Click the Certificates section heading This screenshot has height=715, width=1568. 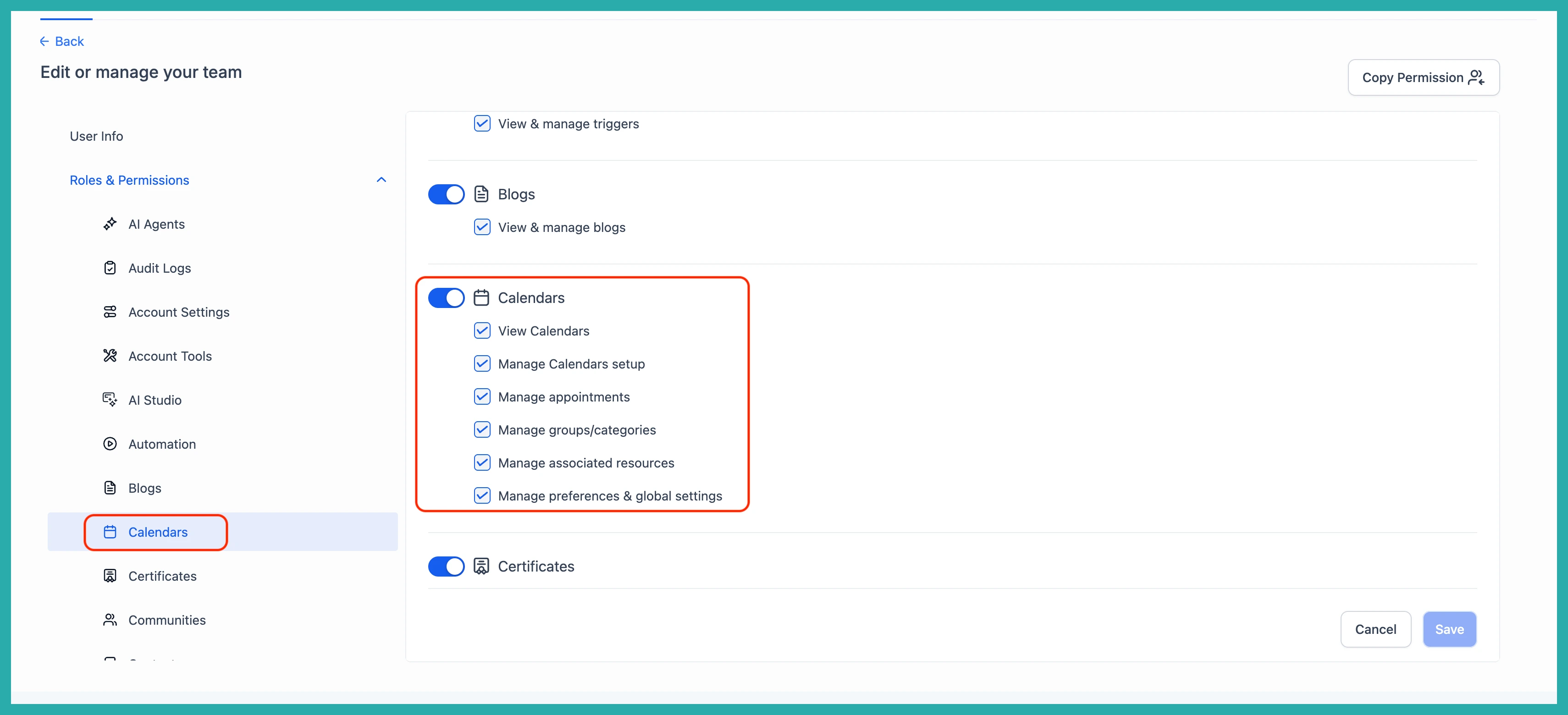click(x=536, y=566)
